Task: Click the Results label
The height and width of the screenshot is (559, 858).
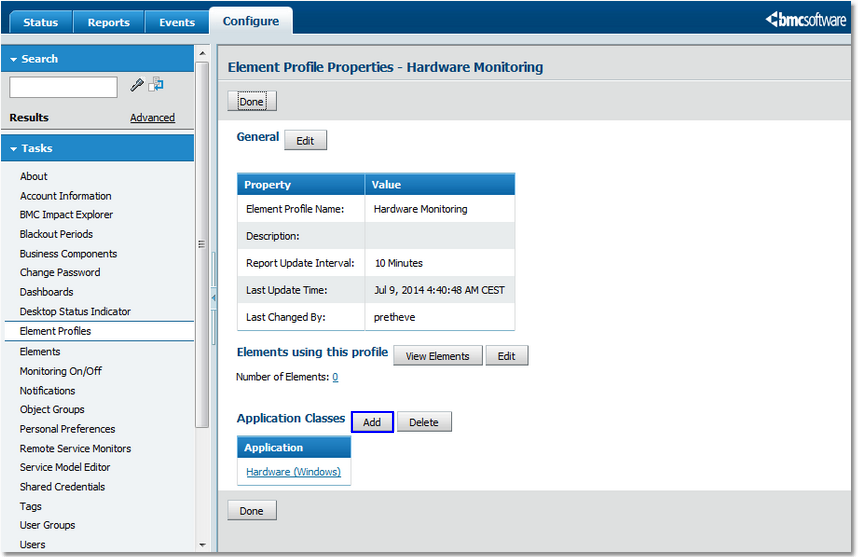Action: (x=29, y=118)
